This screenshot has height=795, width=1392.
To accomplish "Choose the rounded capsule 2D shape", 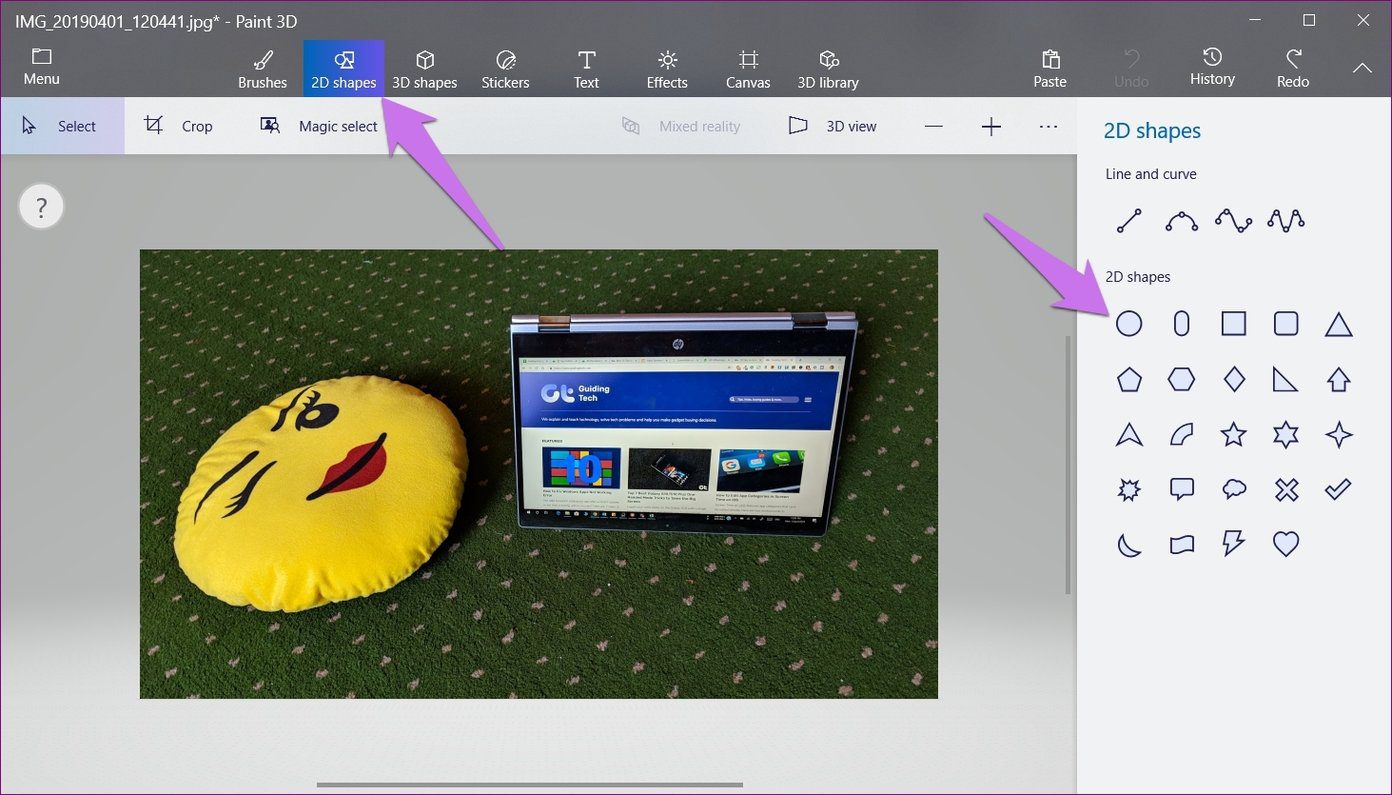I will pyautogui.click(x=1182, y=323).
